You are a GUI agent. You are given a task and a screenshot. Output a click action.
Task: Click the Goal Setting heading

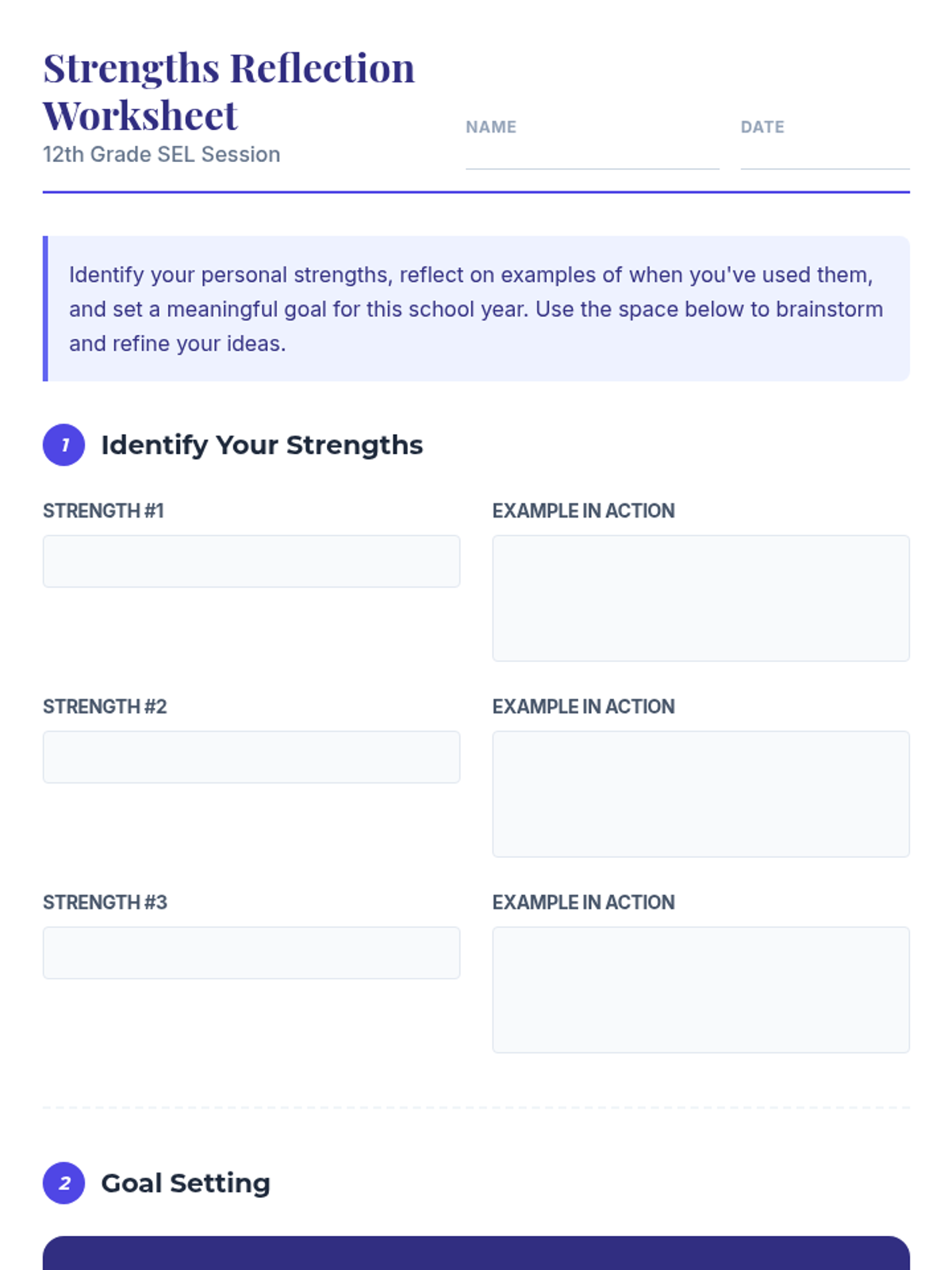click(186, 1183)
